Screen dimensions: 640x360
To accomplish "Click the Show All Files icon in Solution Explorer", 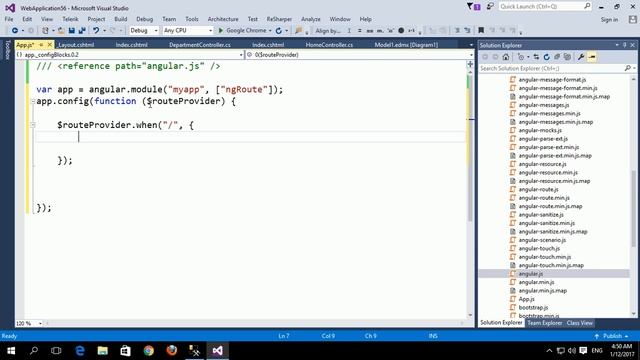I will 567,57.
